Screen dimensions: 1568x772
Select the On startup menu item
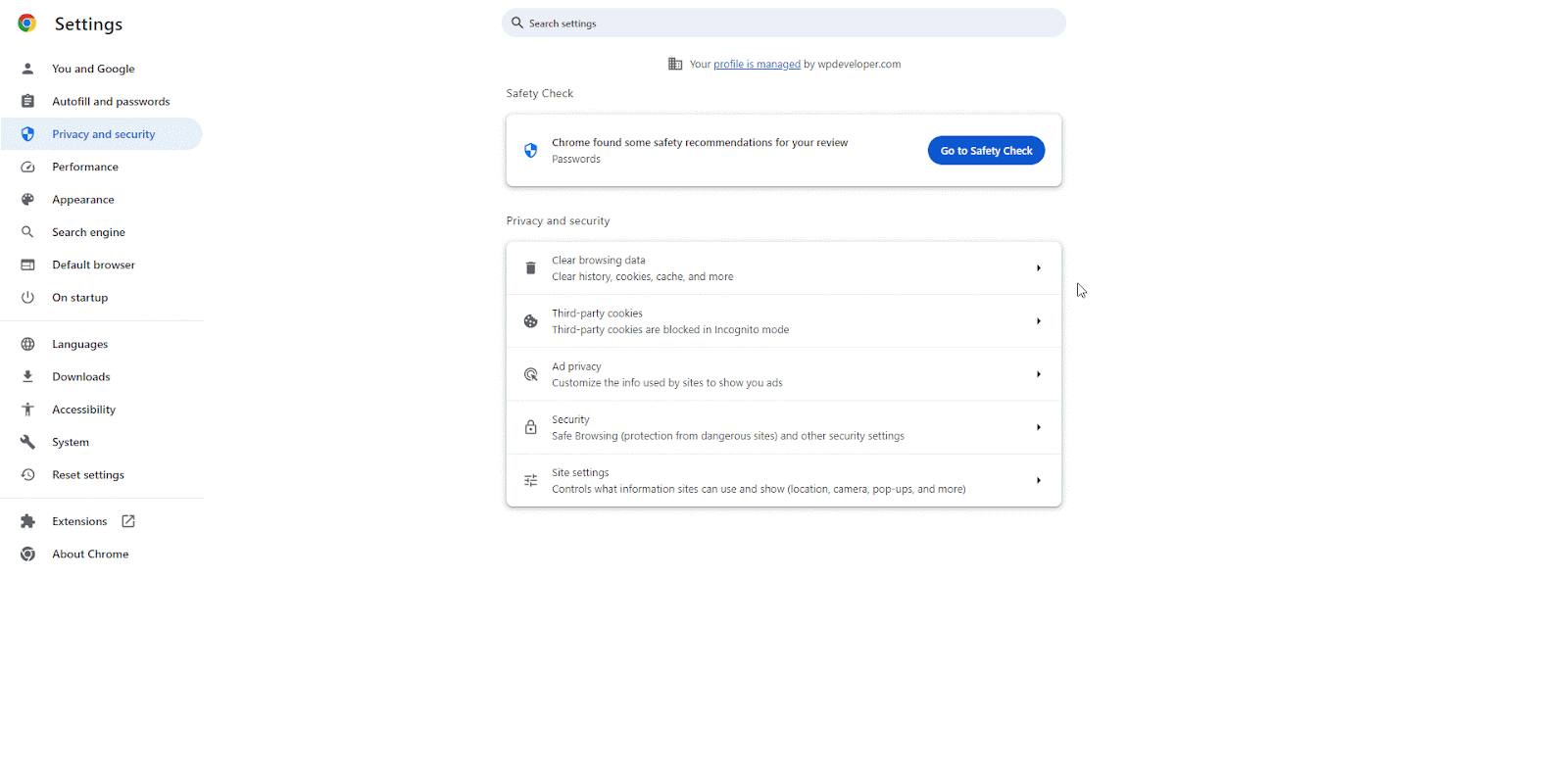pyautogui.click(x=78, y=297)
